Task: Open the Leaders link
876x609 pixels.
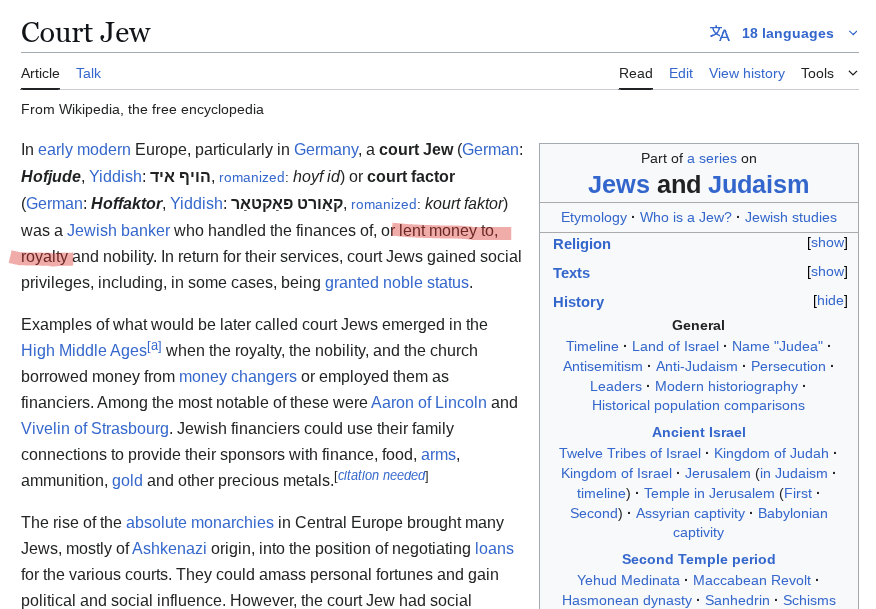Action: click(616, 387)
